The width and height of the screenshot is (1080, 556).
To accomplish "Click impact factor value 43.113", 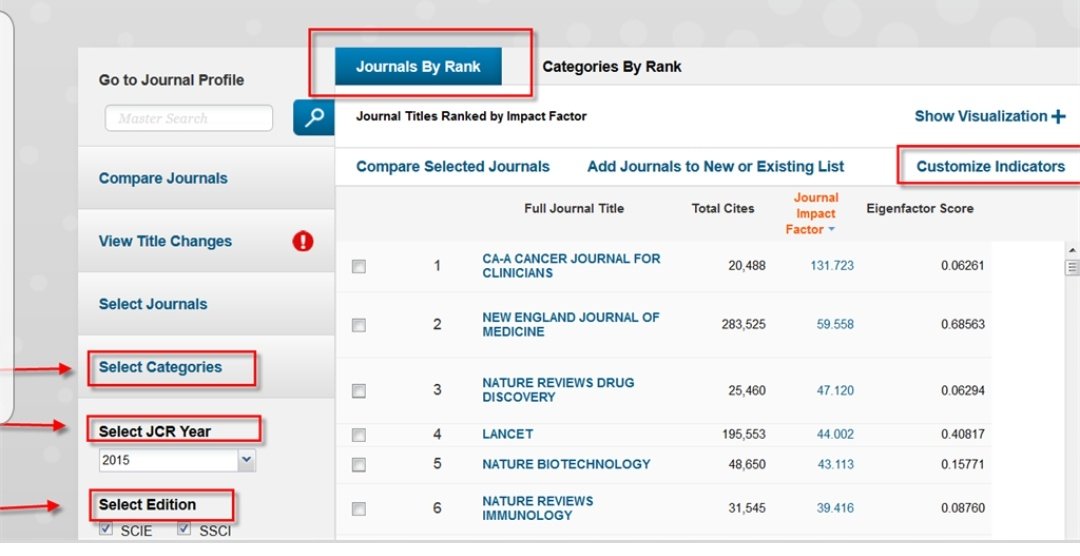I will point(835,464).
